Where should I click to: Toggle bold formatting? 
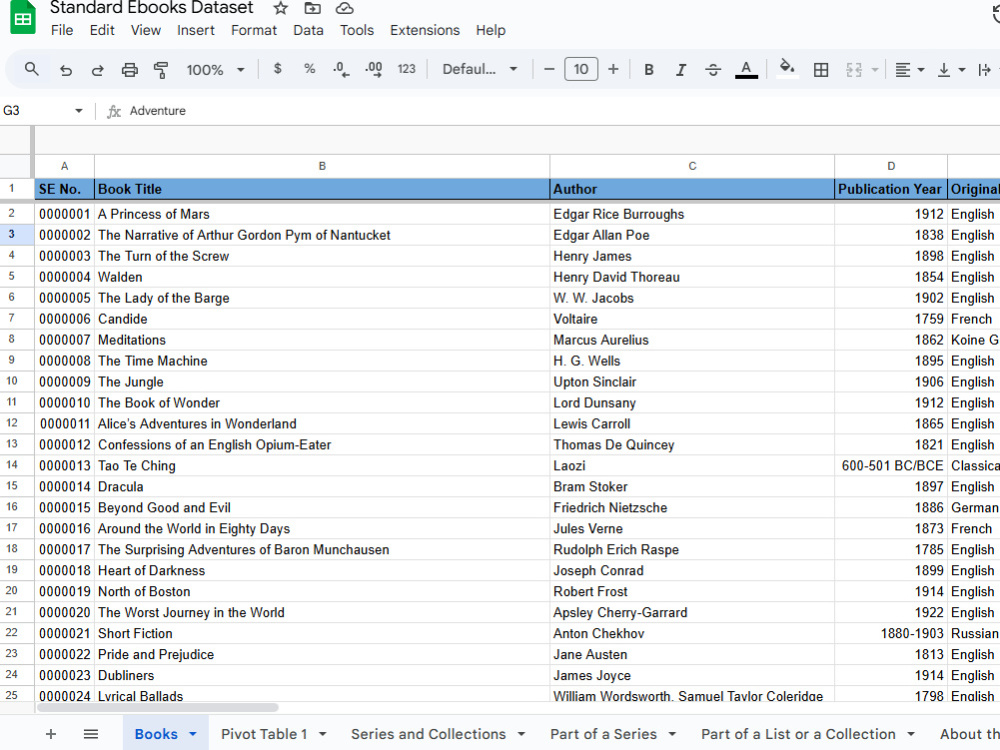click(648, 70)
